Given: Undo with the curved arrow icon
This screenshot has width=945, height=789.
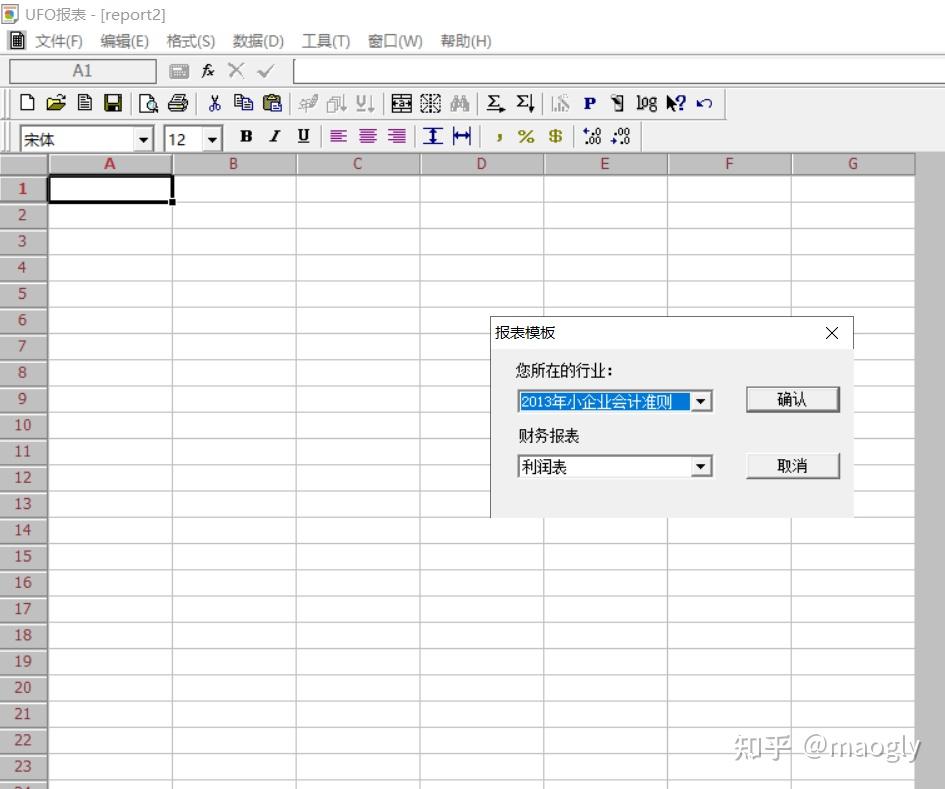Looking at the screenshot, I should [x=704, y=103].
